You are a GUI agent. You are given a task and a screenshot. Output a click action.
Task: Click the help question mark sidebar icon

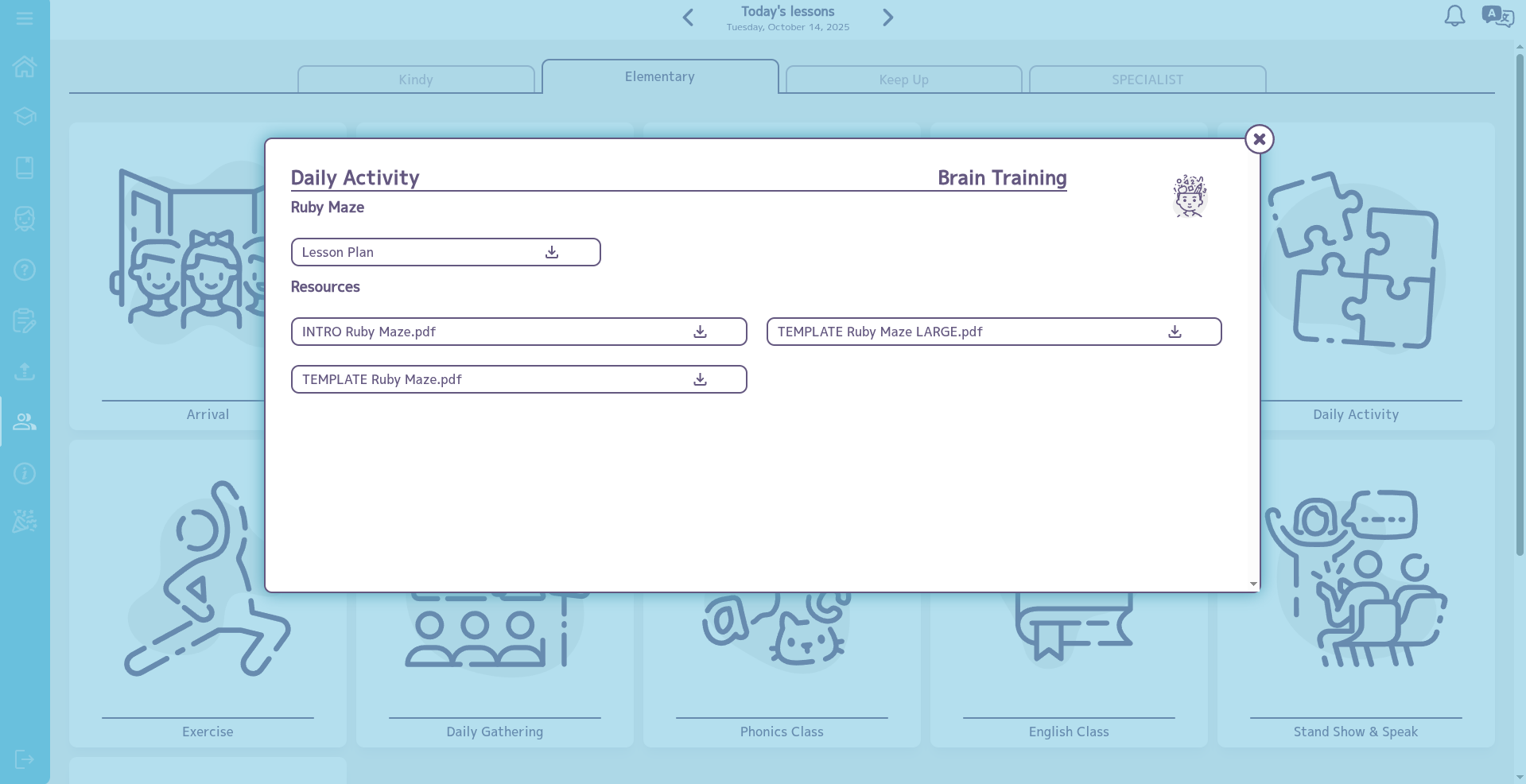click(x=25, y=270)
